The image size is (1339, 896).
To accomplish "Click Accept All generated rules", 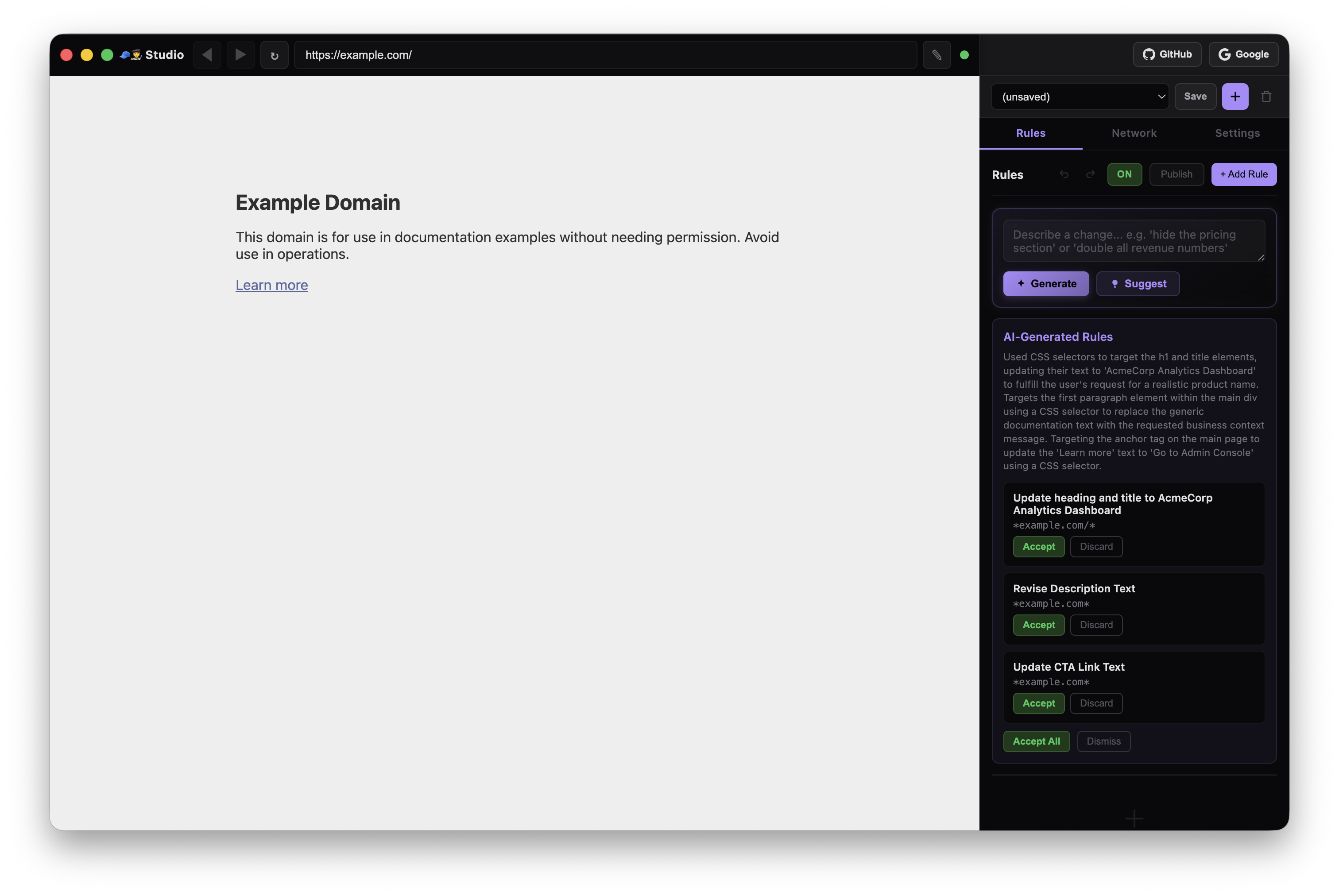I will coord(1036,741).
